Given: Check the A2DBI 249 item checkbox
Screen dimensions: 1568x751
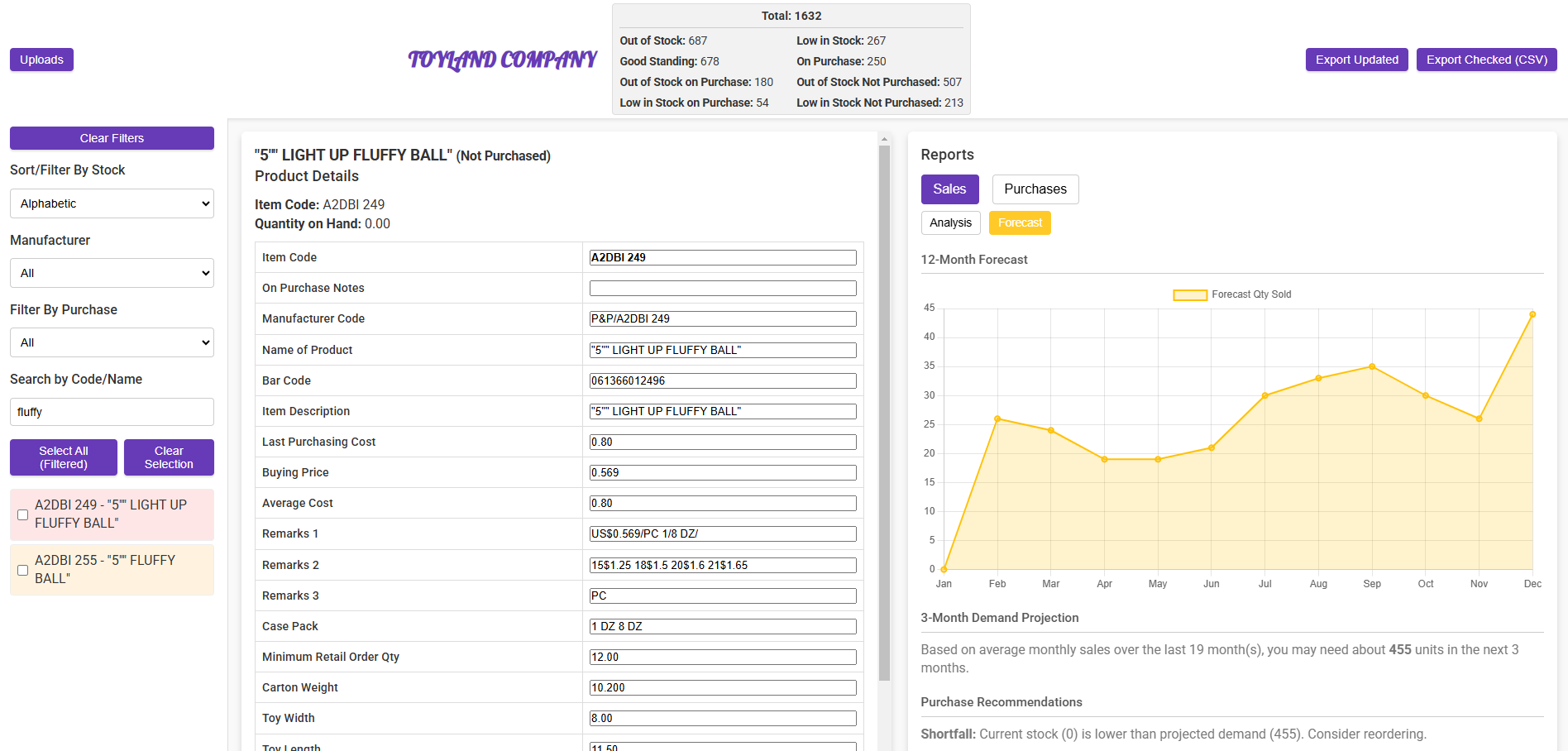Looking at the screenshot, I should 23,514.
